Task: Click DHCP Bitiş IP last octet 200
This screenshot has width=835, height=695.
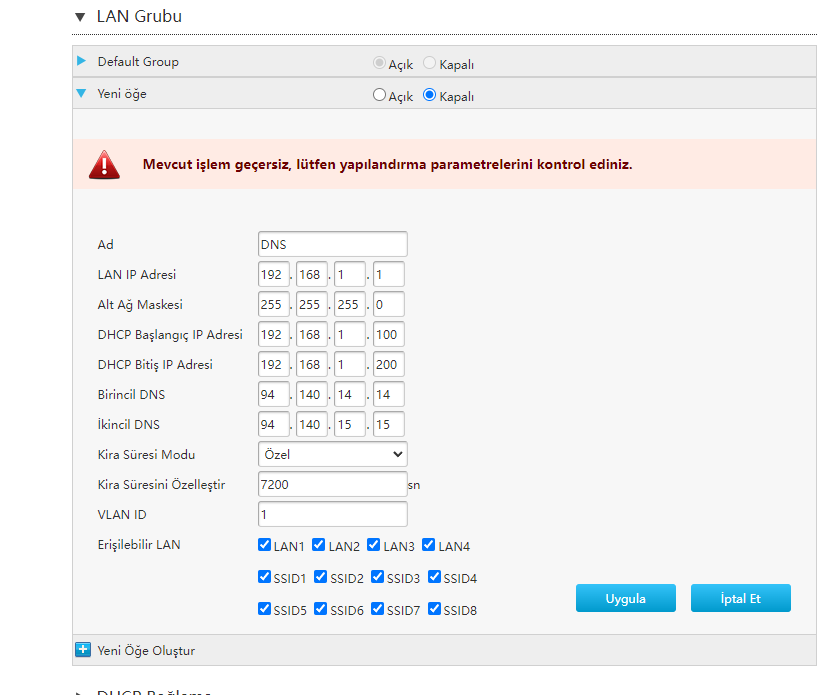Action: pos(389,364)
